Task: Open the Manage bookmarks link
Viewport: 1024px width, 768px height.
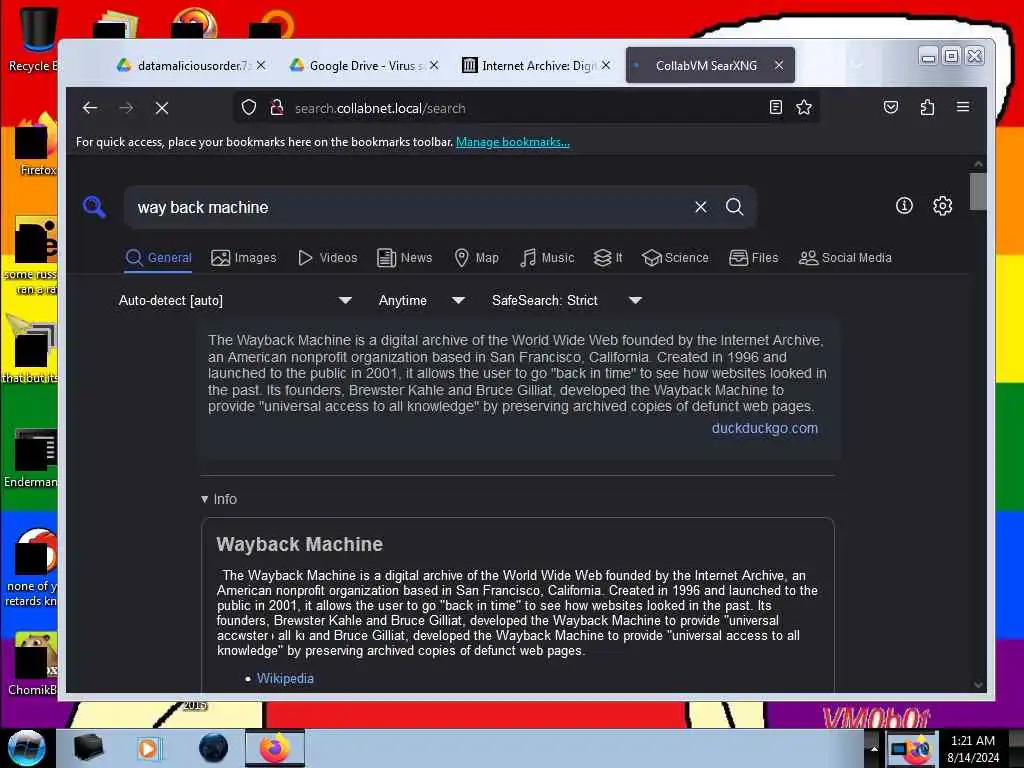Action: [x=513, y=142]
